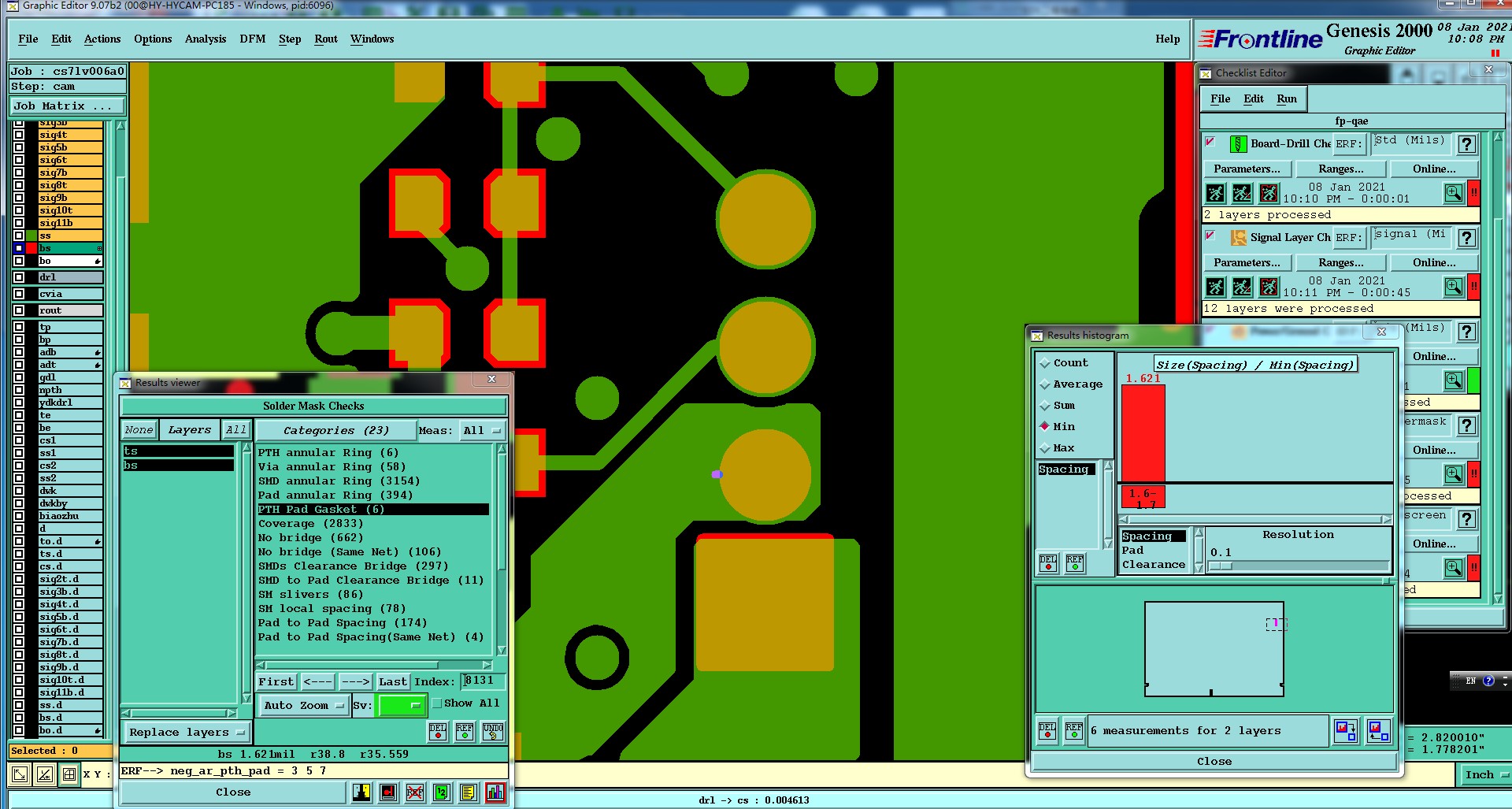The image size is (1512, 809).
Task: Open the DFM menu
Action: 253,39
